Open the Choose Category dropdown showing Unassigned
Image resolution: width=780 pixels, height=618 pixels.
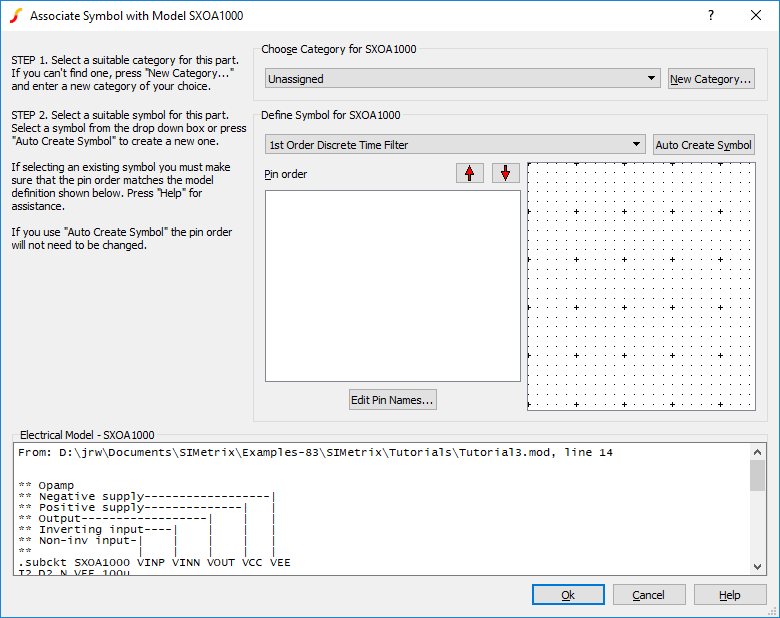pos(463,78)
